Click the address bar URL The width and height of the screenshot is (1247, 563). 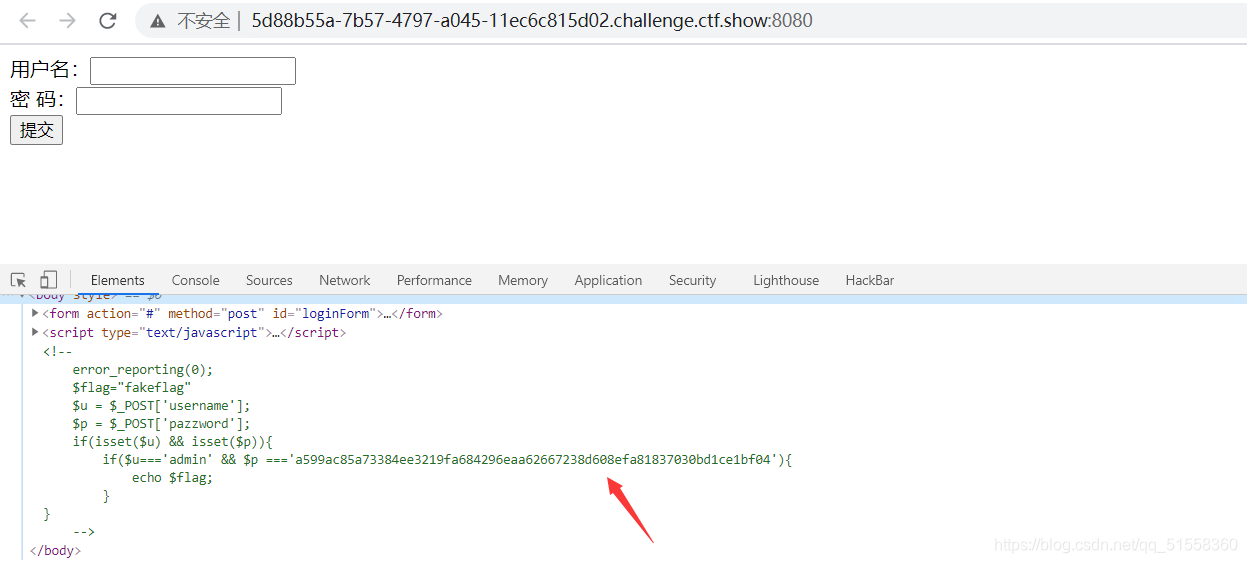coord(531,20)
